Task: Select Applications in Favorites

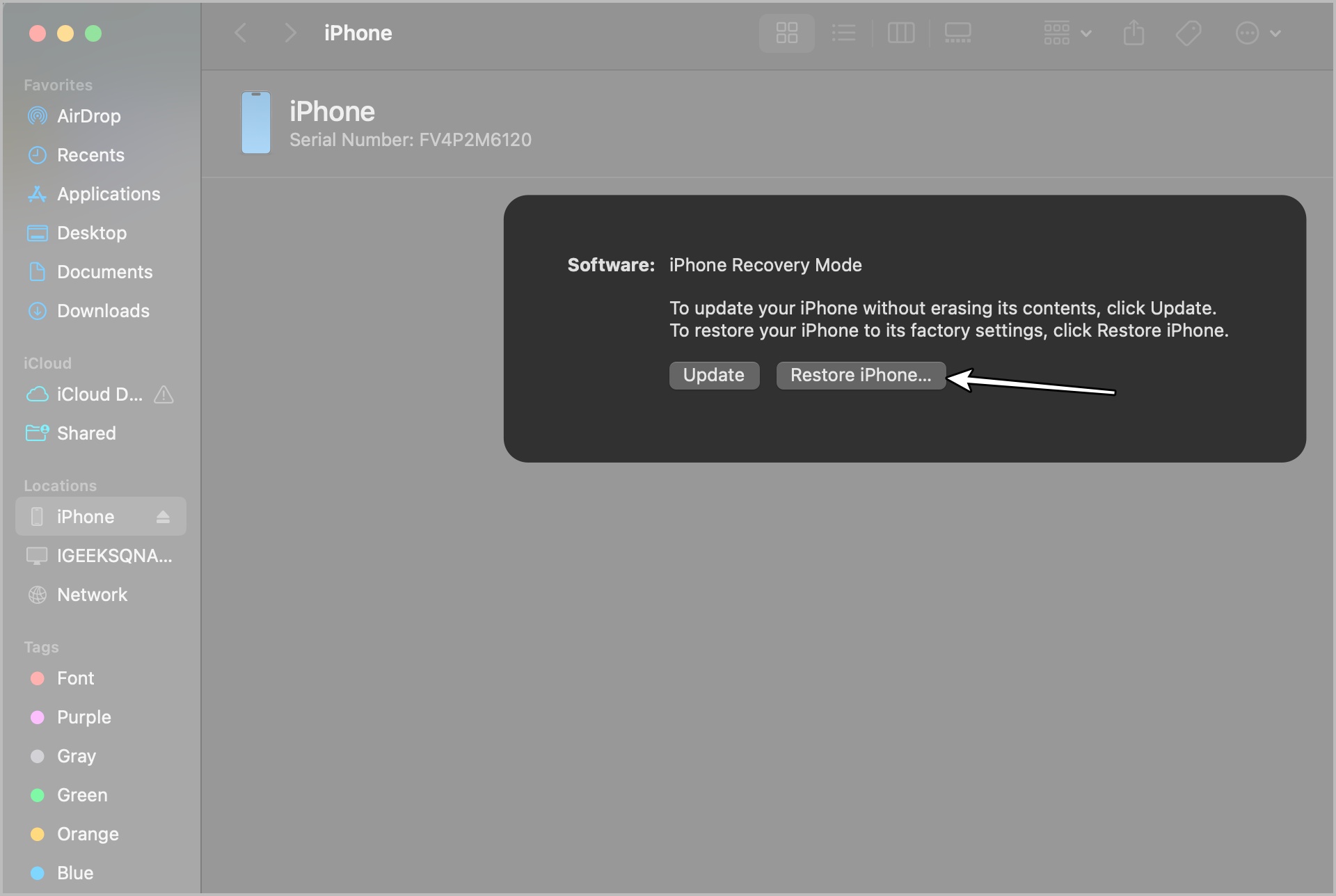Action: coord(109,194)
